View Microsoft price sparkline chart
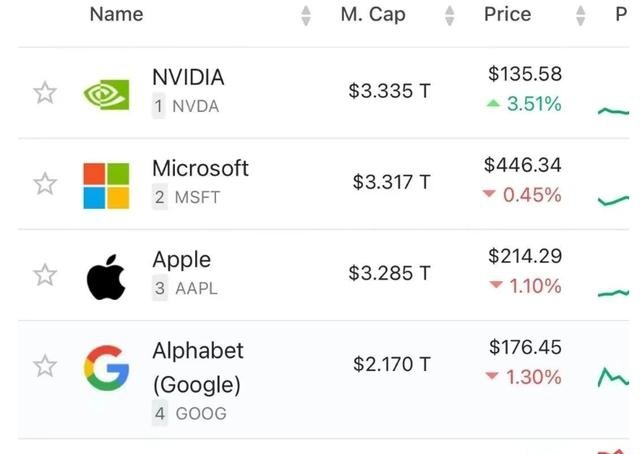This screenshot has width=640, height=454. coord(613,200)
